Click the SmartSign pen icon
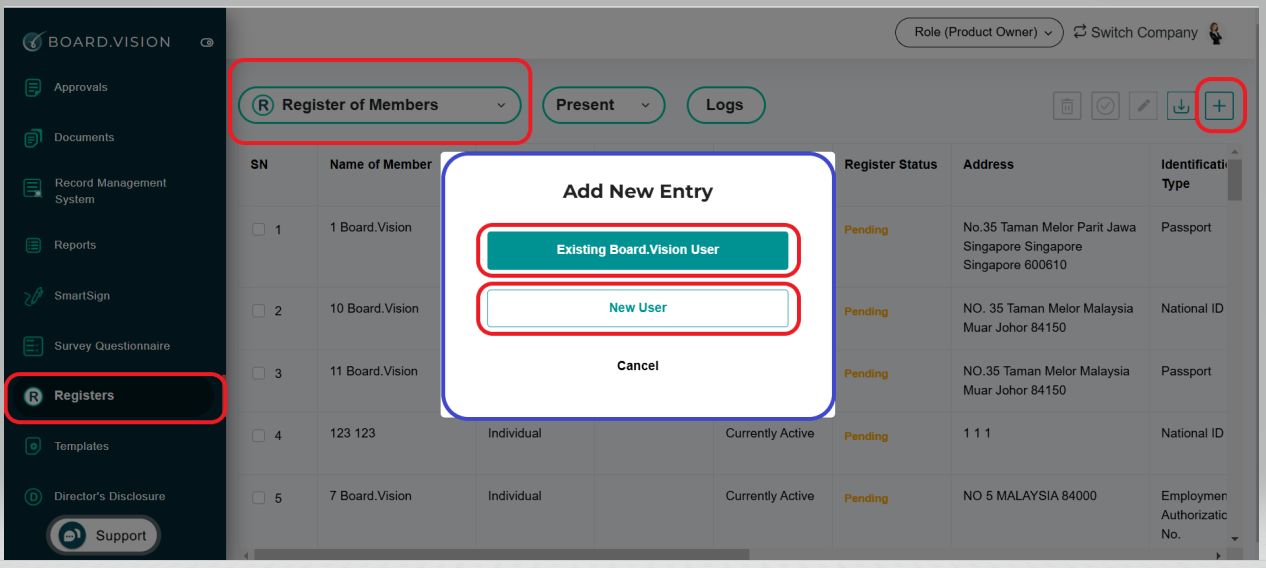 33,296
